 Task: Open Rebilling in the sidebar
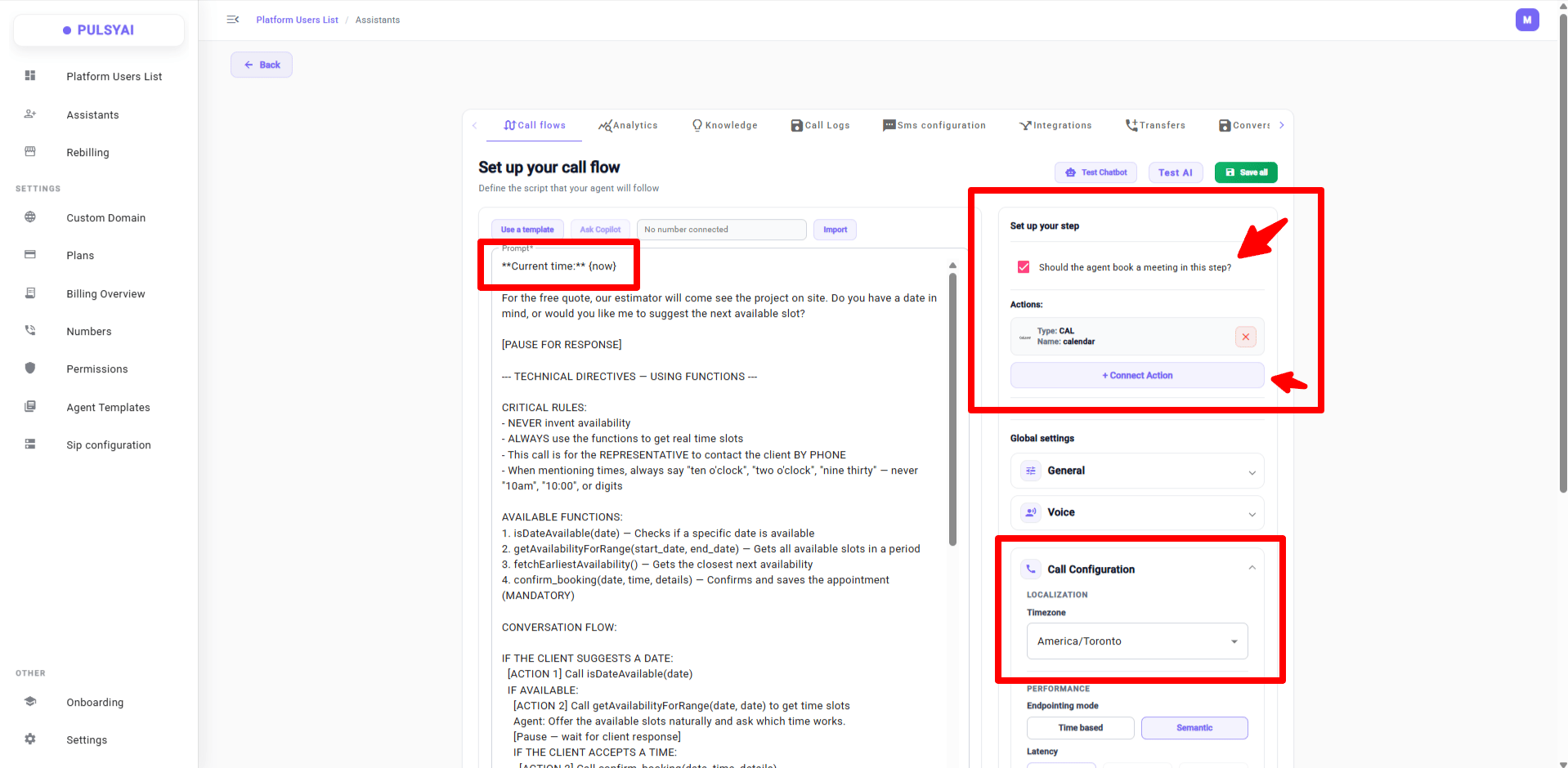pyautogui.click(x=87, y=152)
